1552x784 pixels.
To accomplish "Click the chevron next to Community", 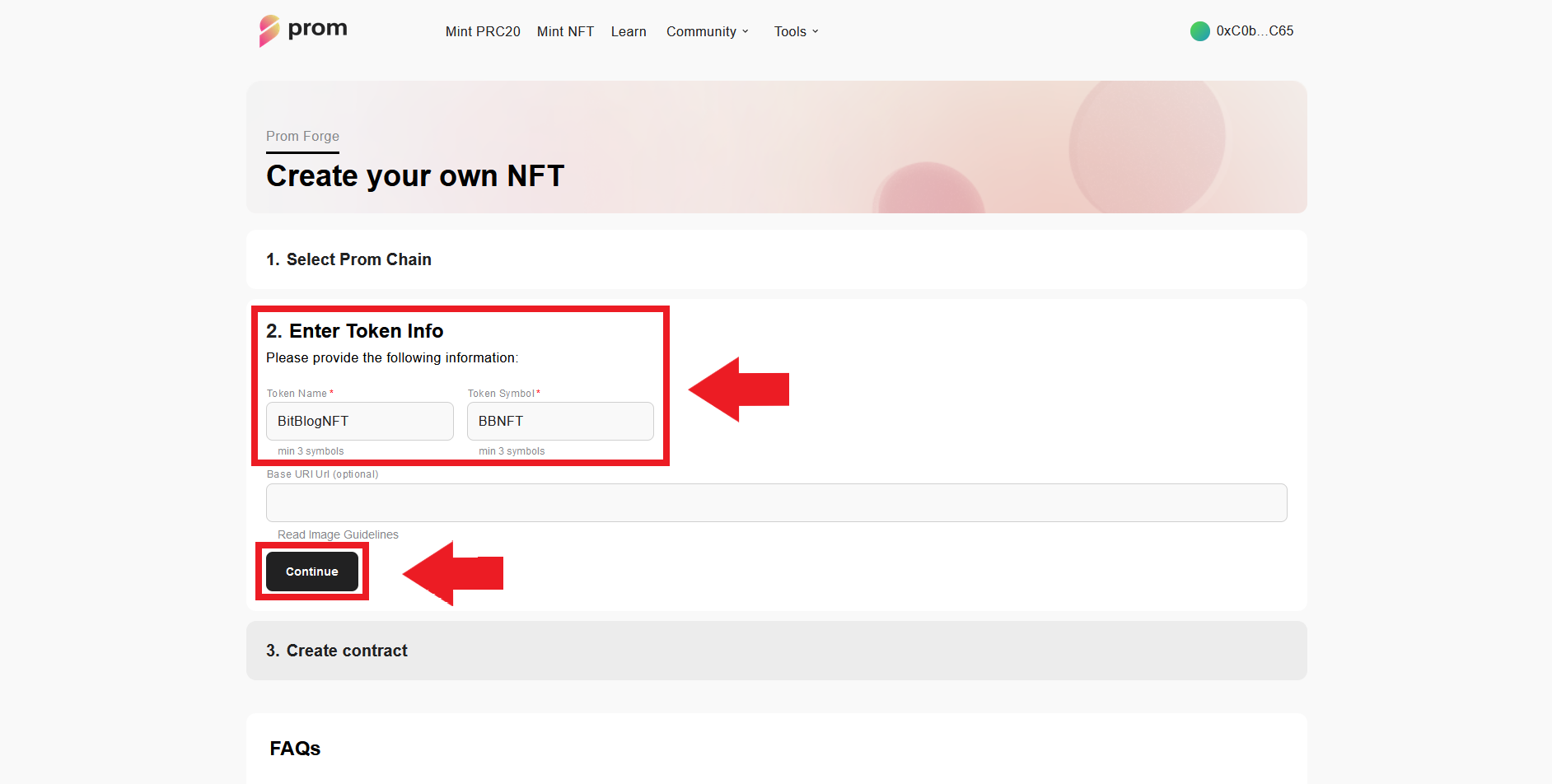I will click(746, 31).
